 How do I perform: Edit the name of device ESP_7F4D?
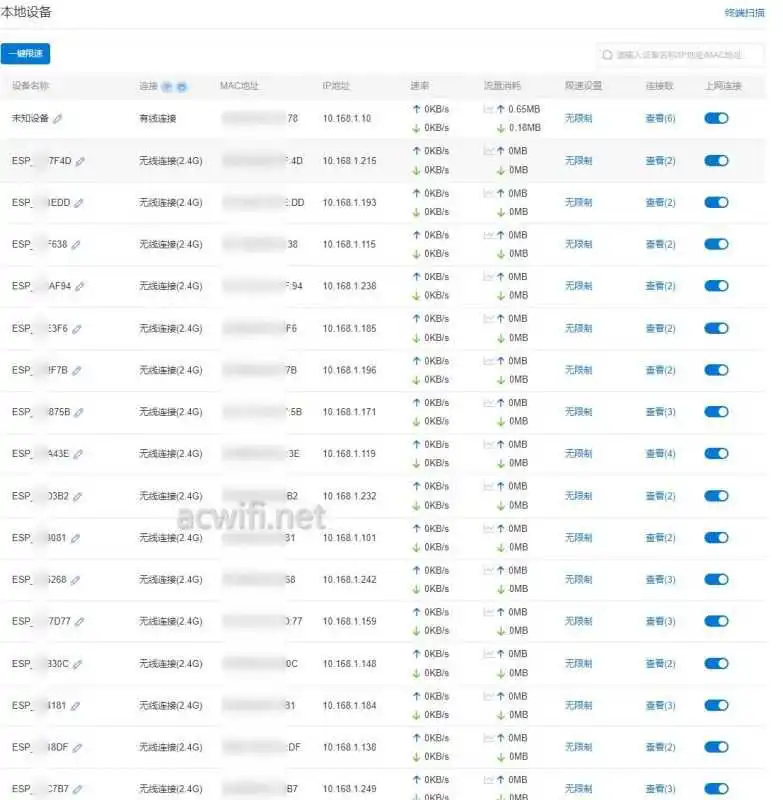81,161
